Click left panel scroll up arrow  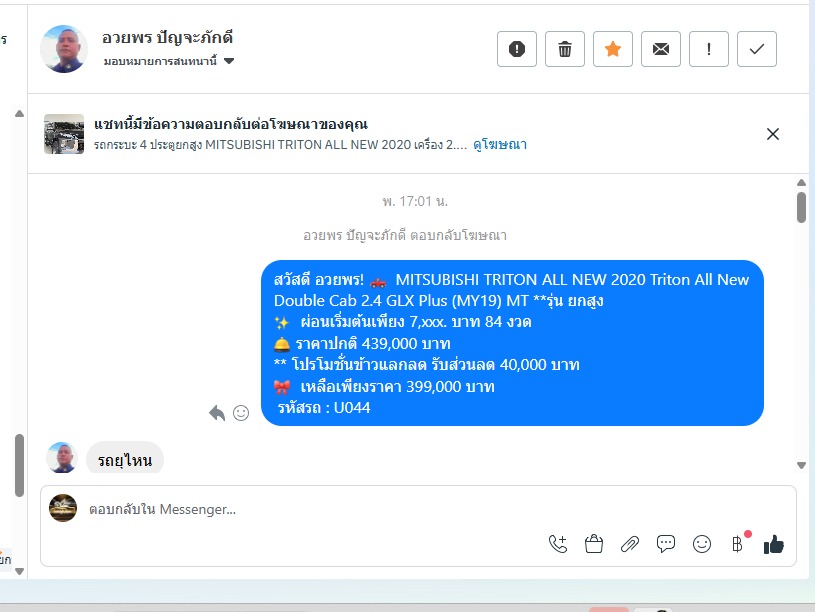click(19, 113)
